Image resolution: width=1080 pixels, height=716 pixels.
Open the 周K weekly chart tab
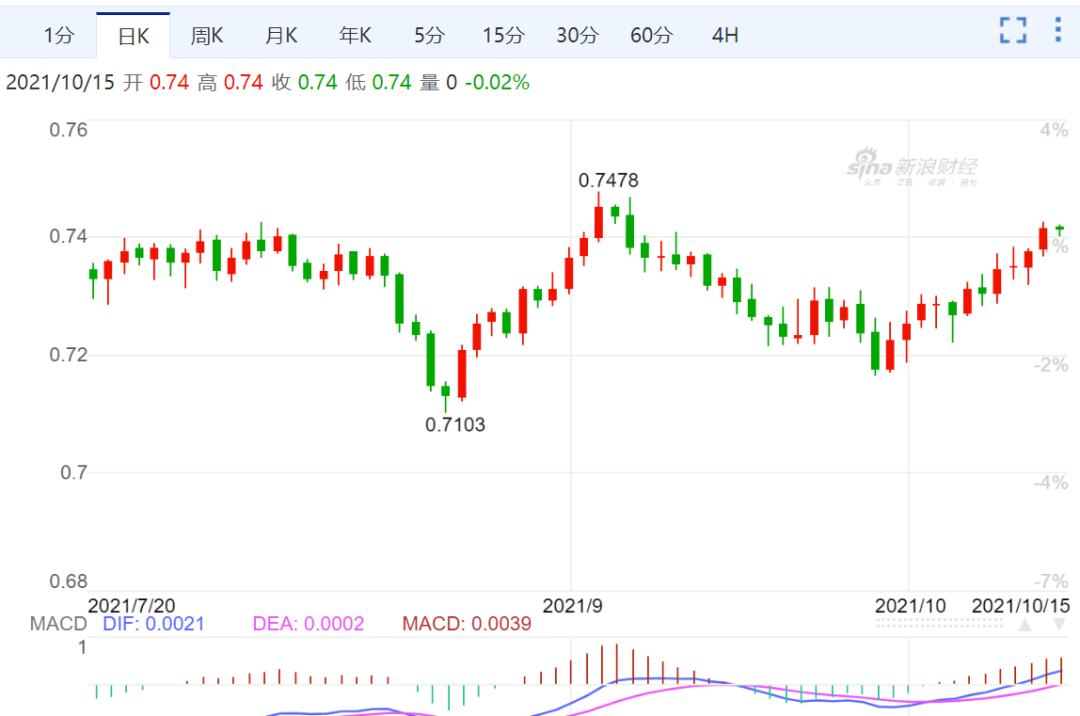point(207,35)
